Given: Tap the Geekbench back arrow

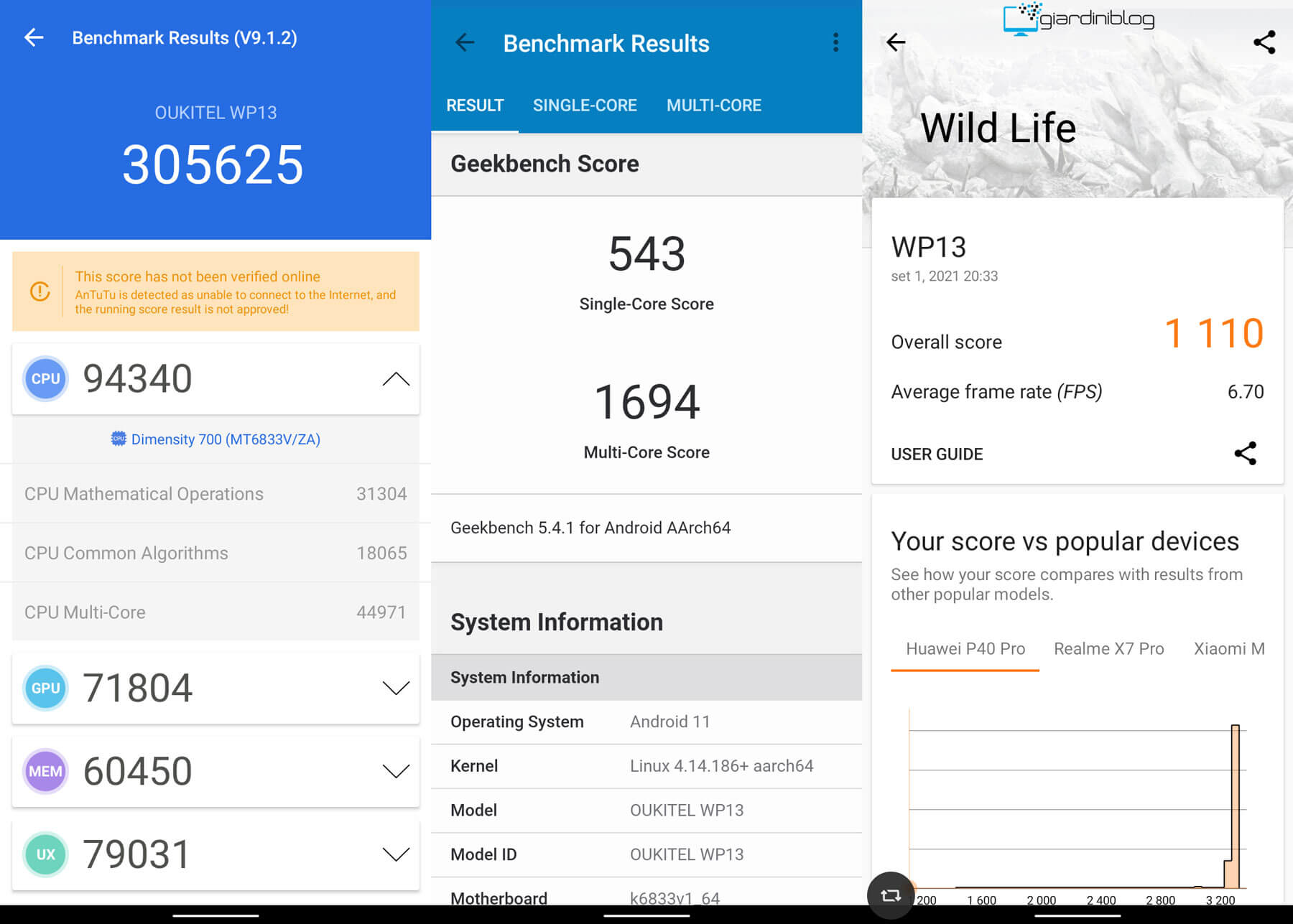Looking at the screenshot, I should pyautogui.click(x=465, y=42).
